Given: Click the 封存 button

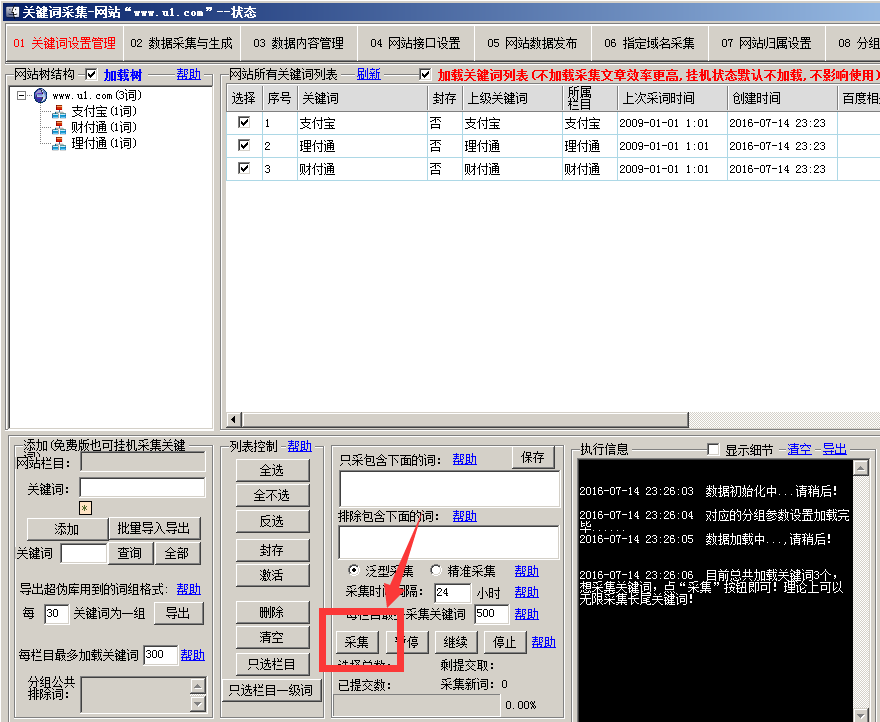Looking at the screenshot, I should [x=272, y=551].
